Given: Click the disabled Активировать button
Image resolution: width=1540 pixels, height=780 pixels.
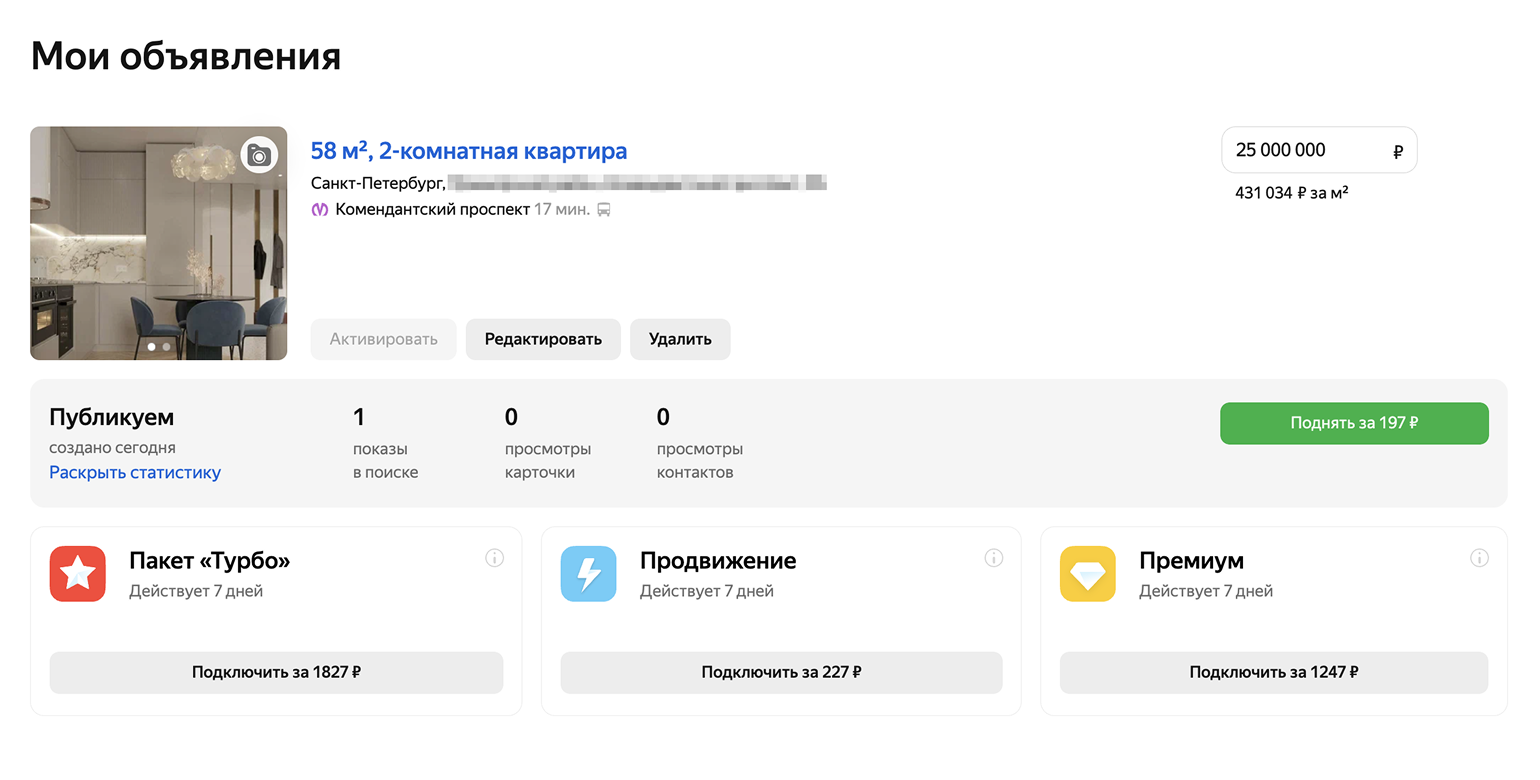Looking at the screenshot, I should (x=383, y=339).
